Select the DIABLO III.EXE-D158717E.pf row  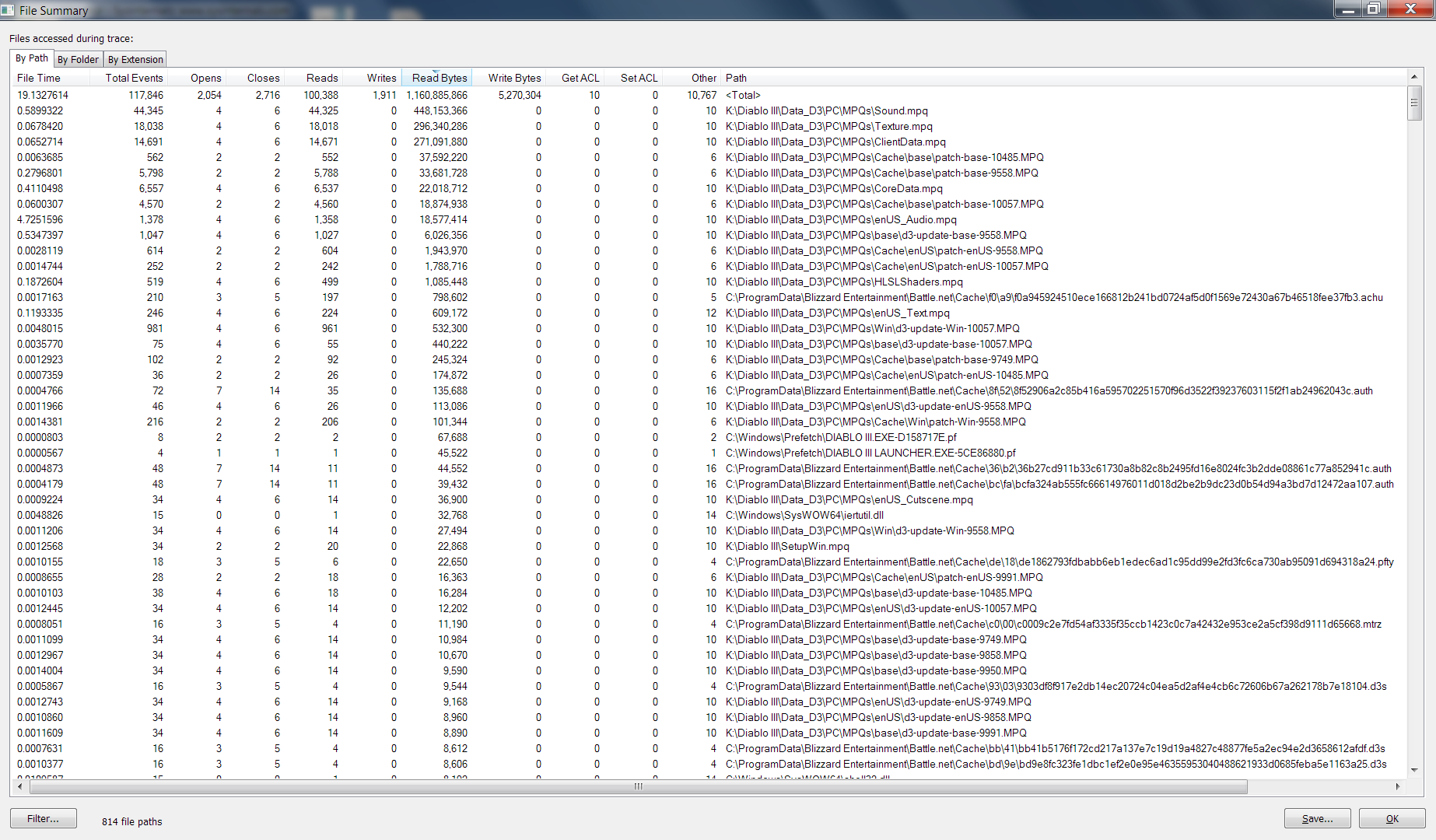tap(709, 437)
